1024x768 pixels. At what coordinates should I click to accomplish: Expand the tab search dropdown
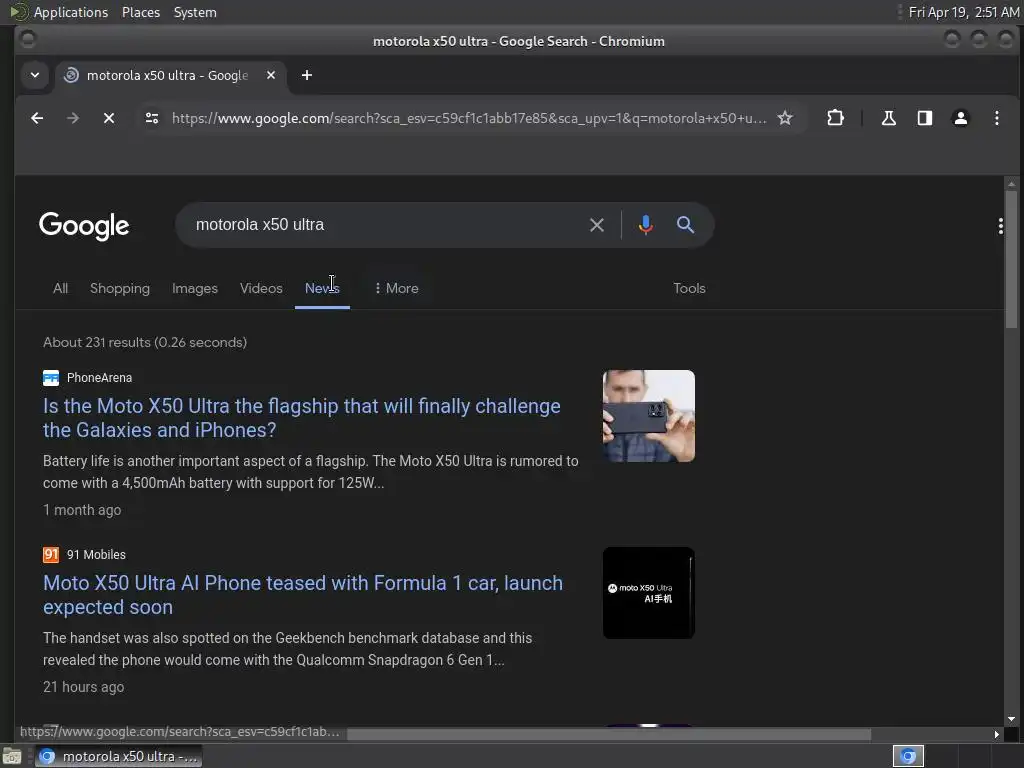click(x=35, y=75)
